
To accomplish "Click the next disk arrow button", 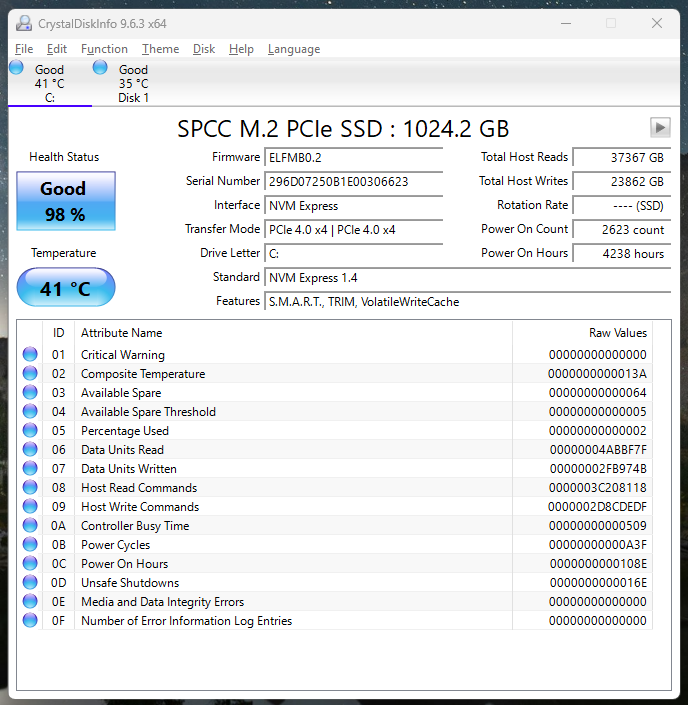I will 659,127.
